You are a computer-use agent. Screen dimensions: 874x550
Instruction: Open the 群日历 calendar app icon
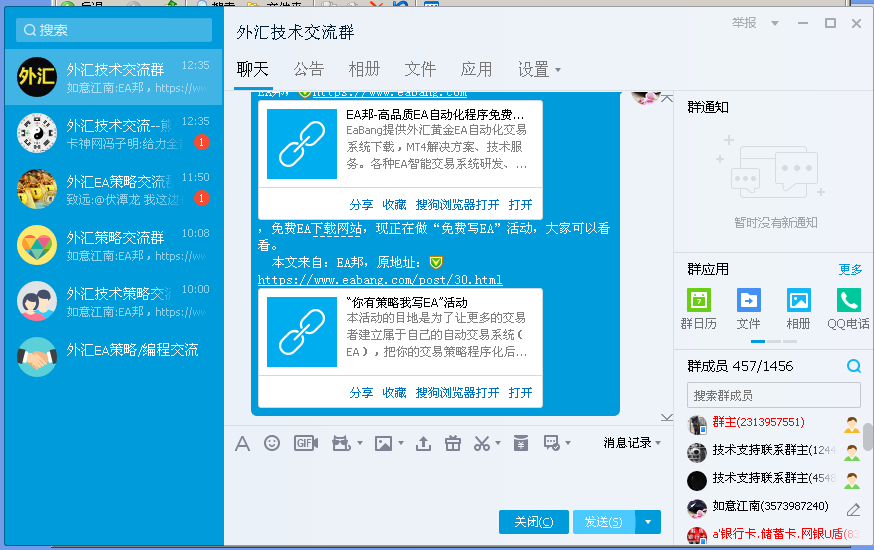coord(698,300)
